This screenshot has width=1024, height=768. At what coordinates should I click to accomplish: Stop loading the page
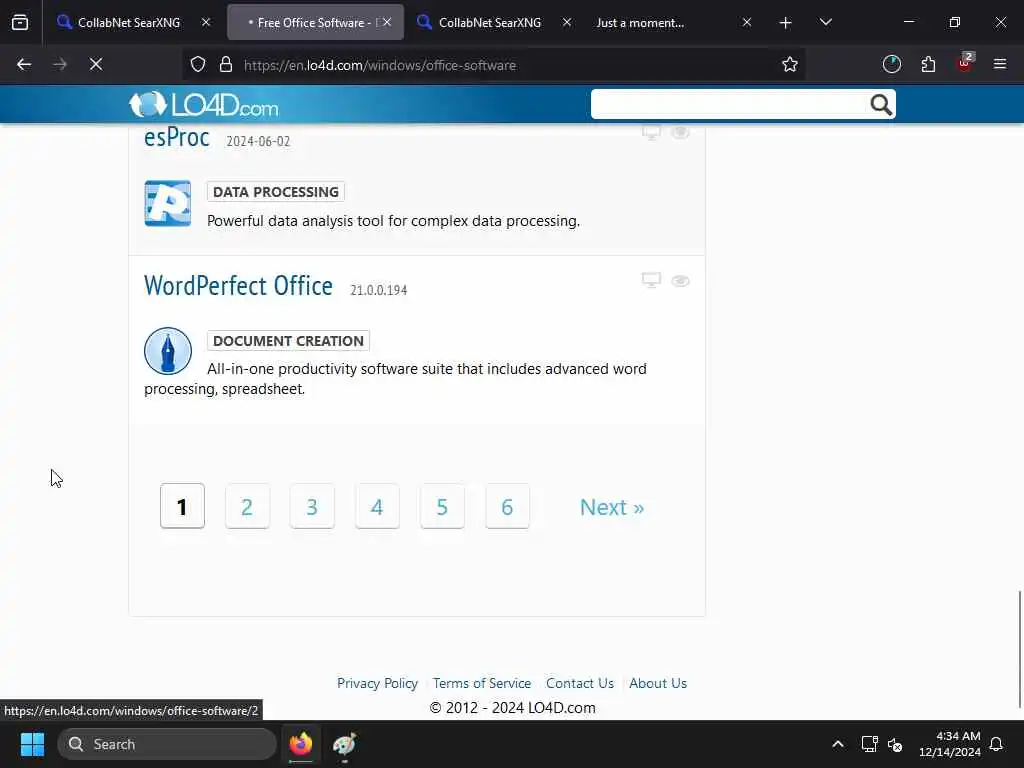[96, 65]
